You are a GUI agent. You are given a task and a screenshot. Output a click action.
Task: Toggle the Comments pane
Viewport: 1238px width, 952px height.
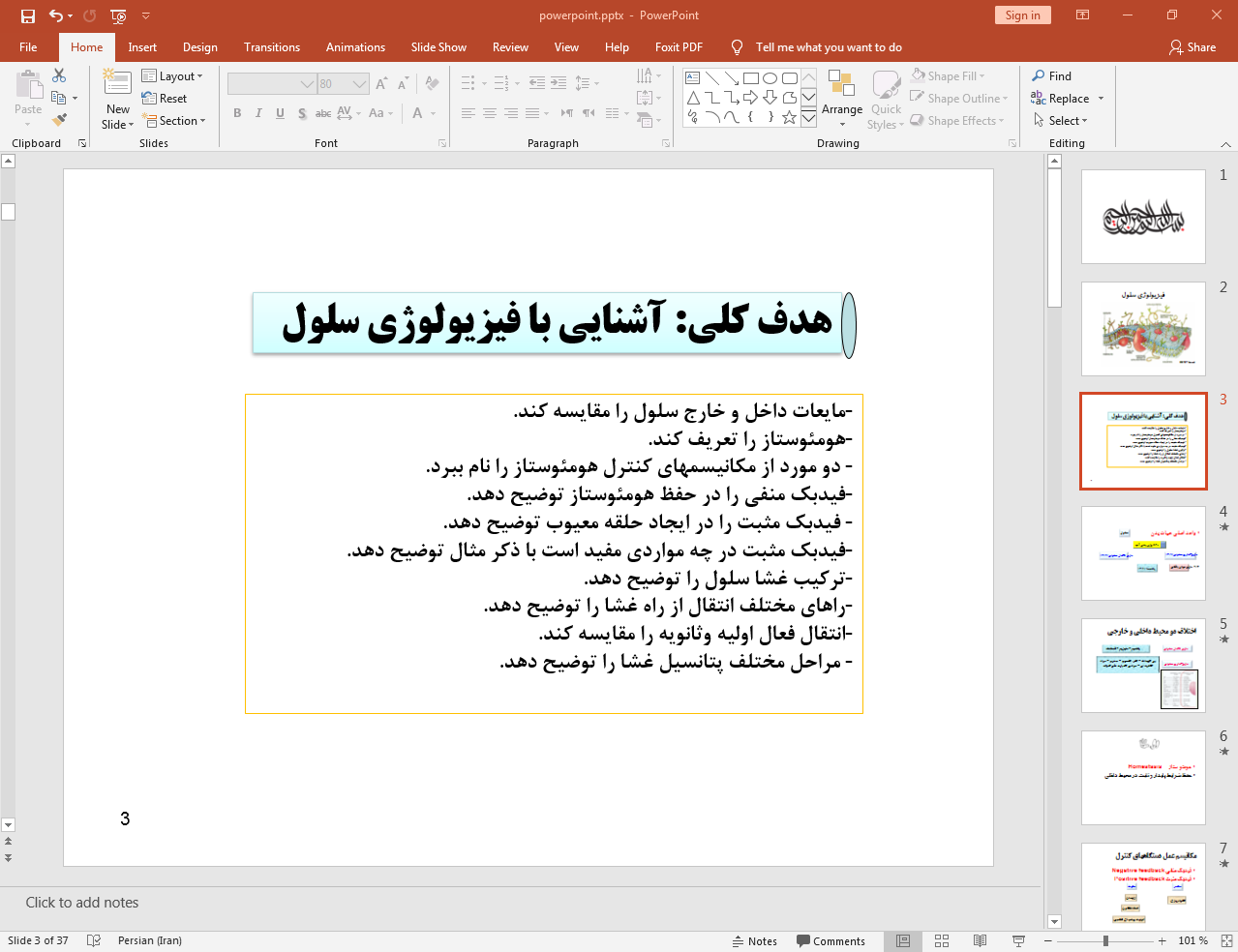pos(830,941)
